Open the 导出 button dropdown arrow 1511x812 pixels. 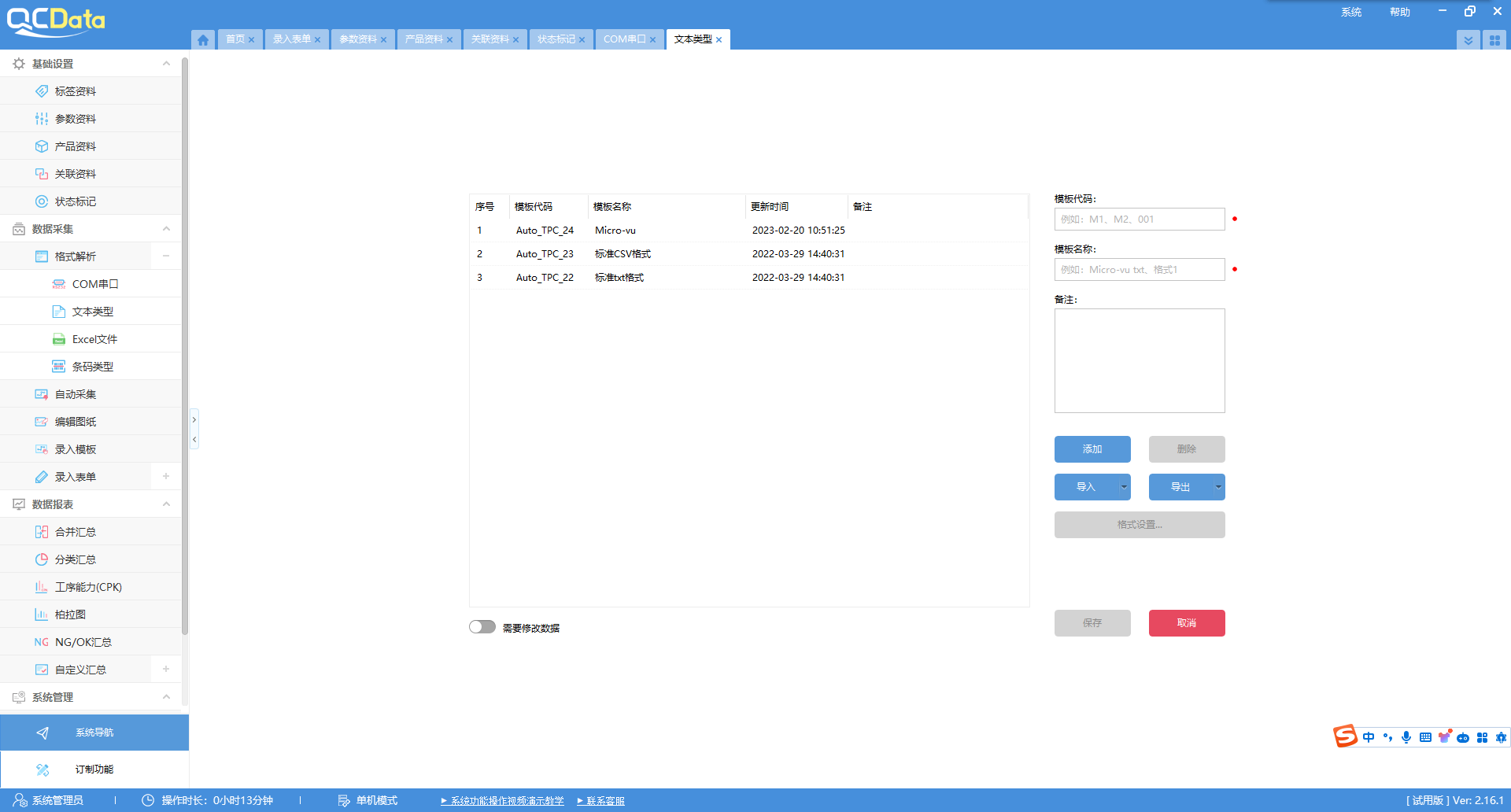(1218, 487)
